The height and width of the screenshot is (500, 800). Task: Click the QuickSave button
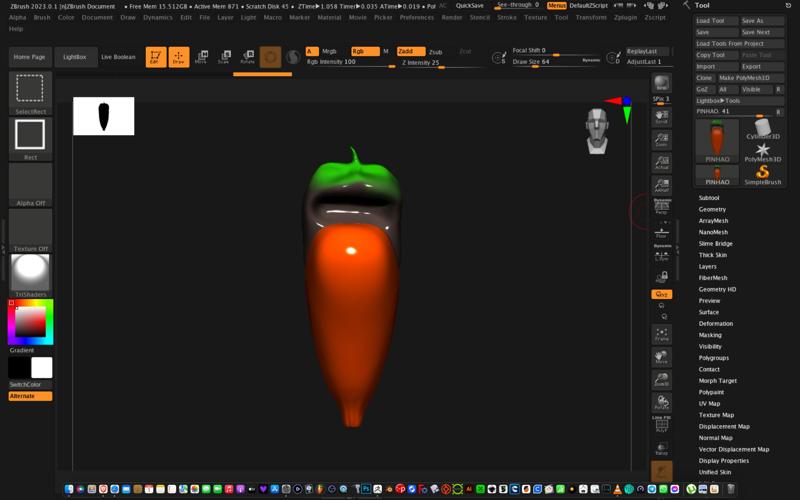(469, 6)
